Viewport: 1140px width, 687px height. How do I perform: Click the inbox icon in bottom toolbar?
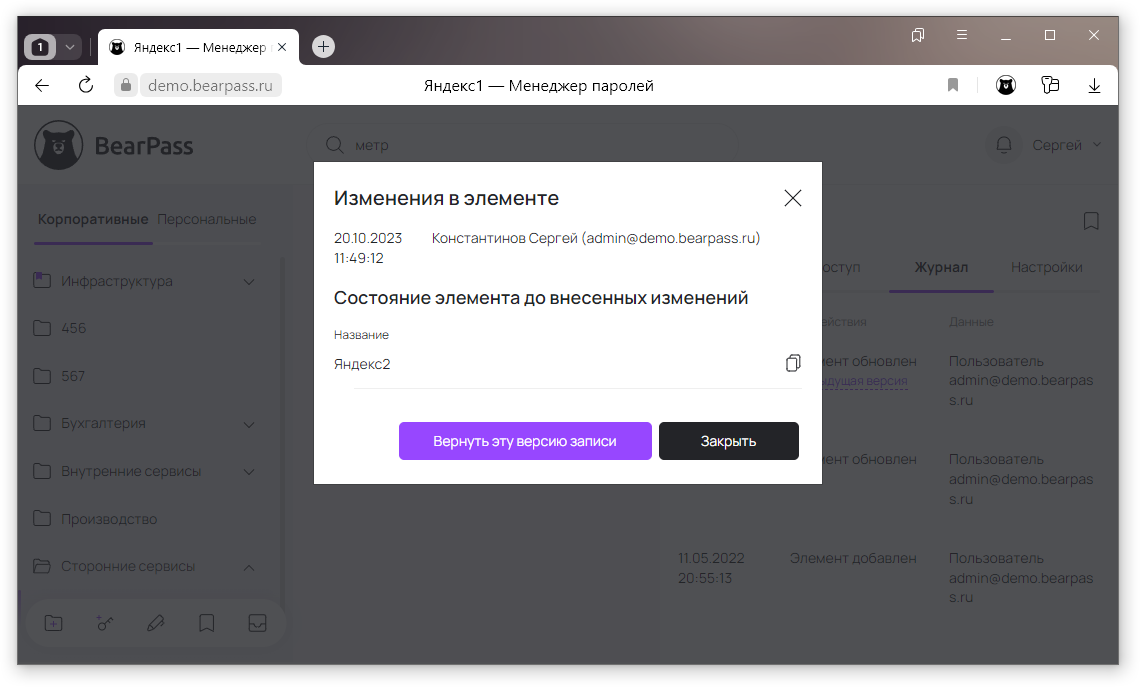[x=257, y=623]
